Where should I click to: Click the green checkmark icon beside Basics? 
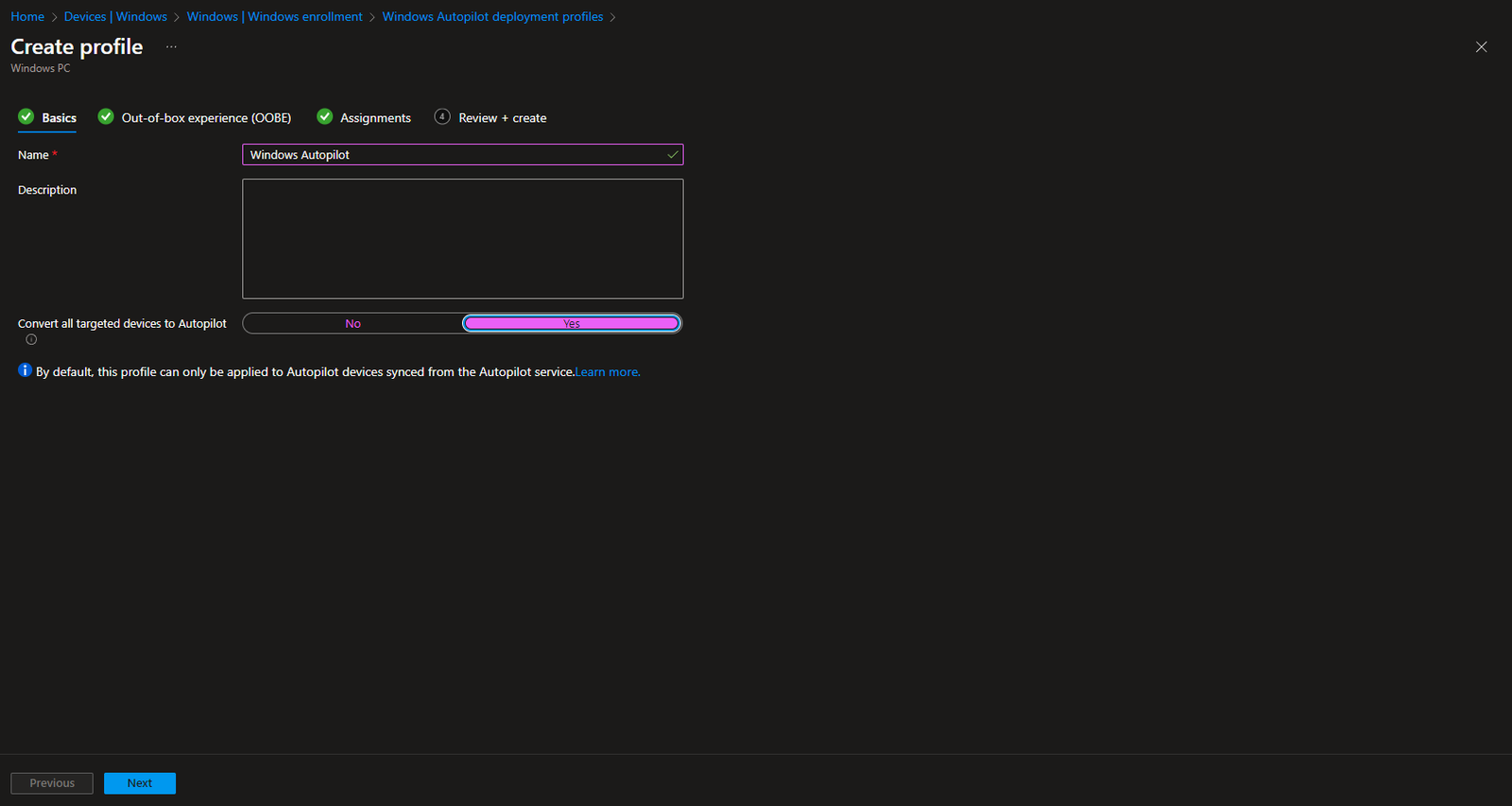click(26, 116)
